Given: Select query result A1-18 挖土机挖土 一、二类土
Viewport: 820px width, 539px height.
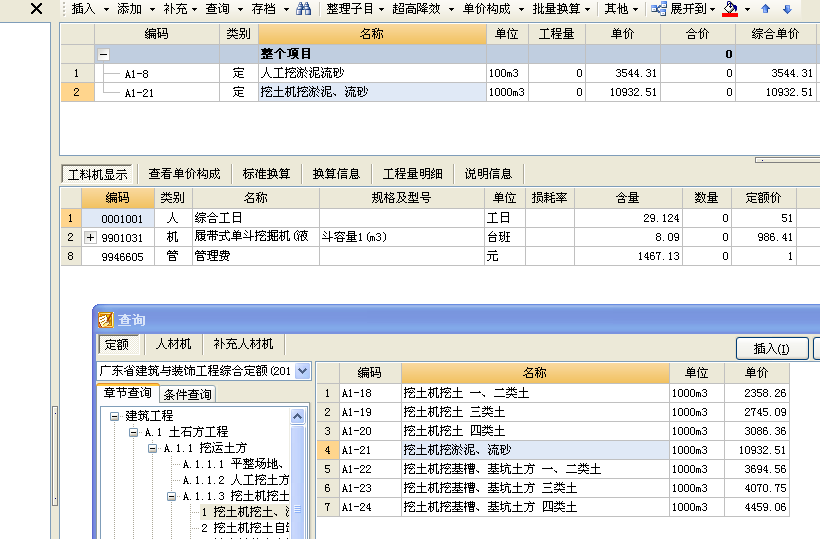Looking at the screenshot, I should coord(553,393).
